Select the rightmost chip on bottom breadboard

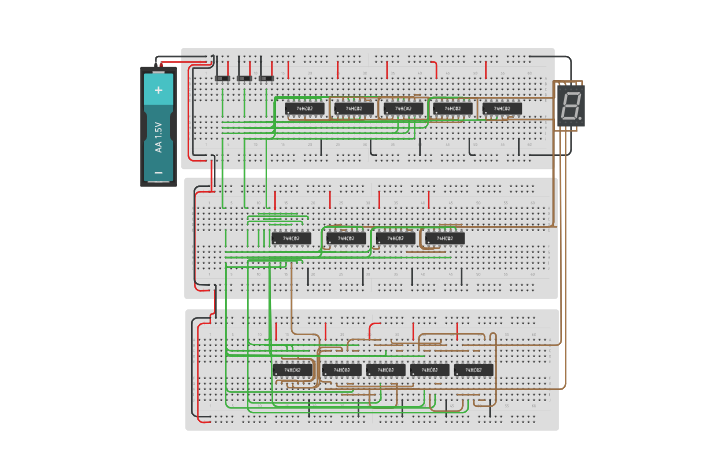tap(474, 370)
